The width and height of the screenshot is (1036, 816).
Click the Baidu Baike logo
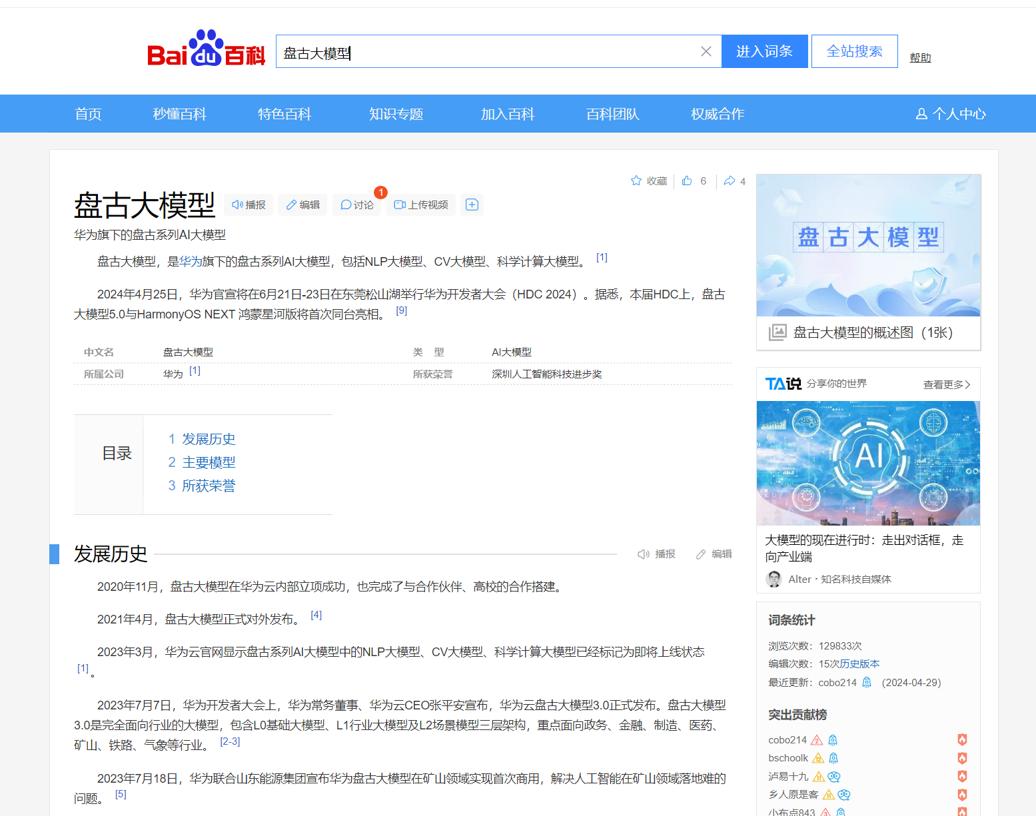205,49
